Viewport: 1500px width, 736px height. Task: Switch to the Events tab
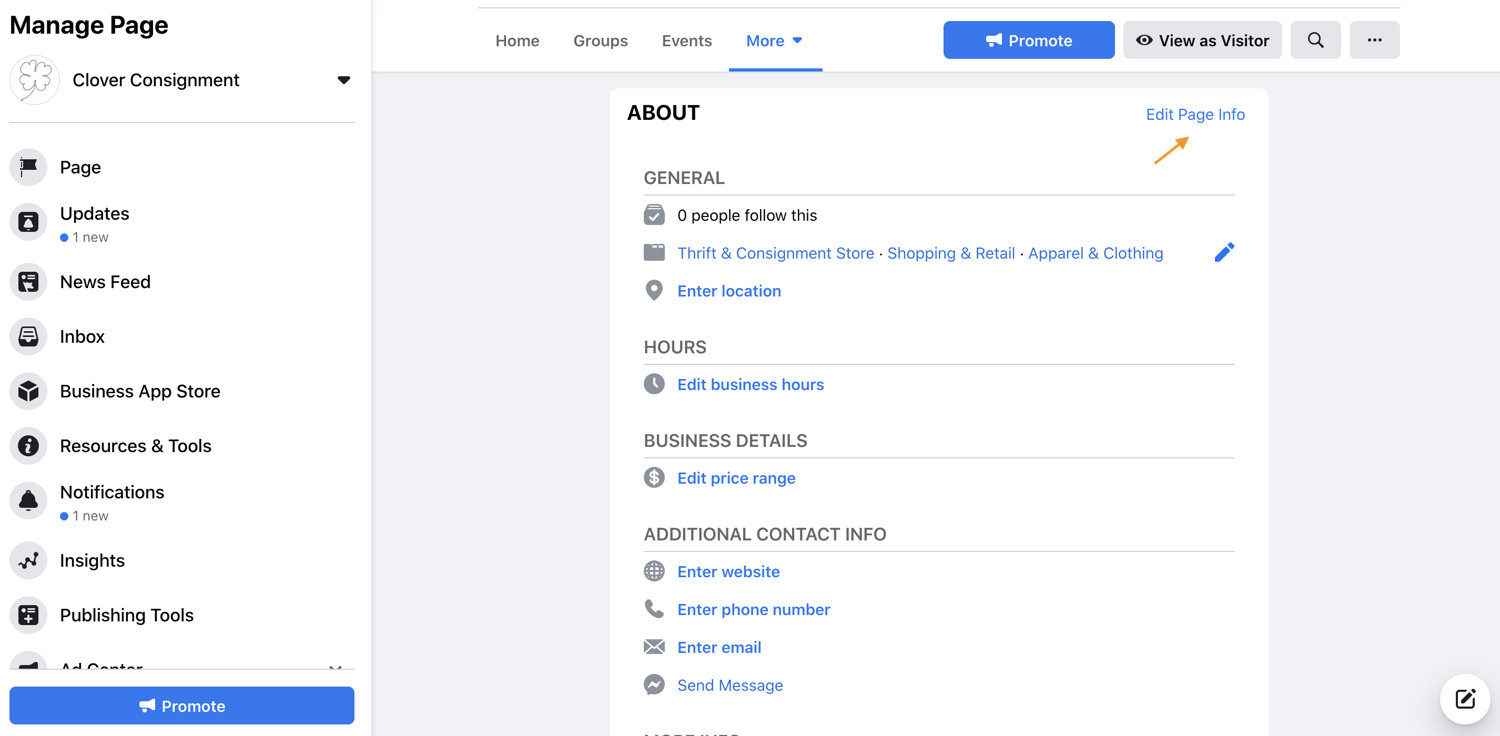(687, 41)
